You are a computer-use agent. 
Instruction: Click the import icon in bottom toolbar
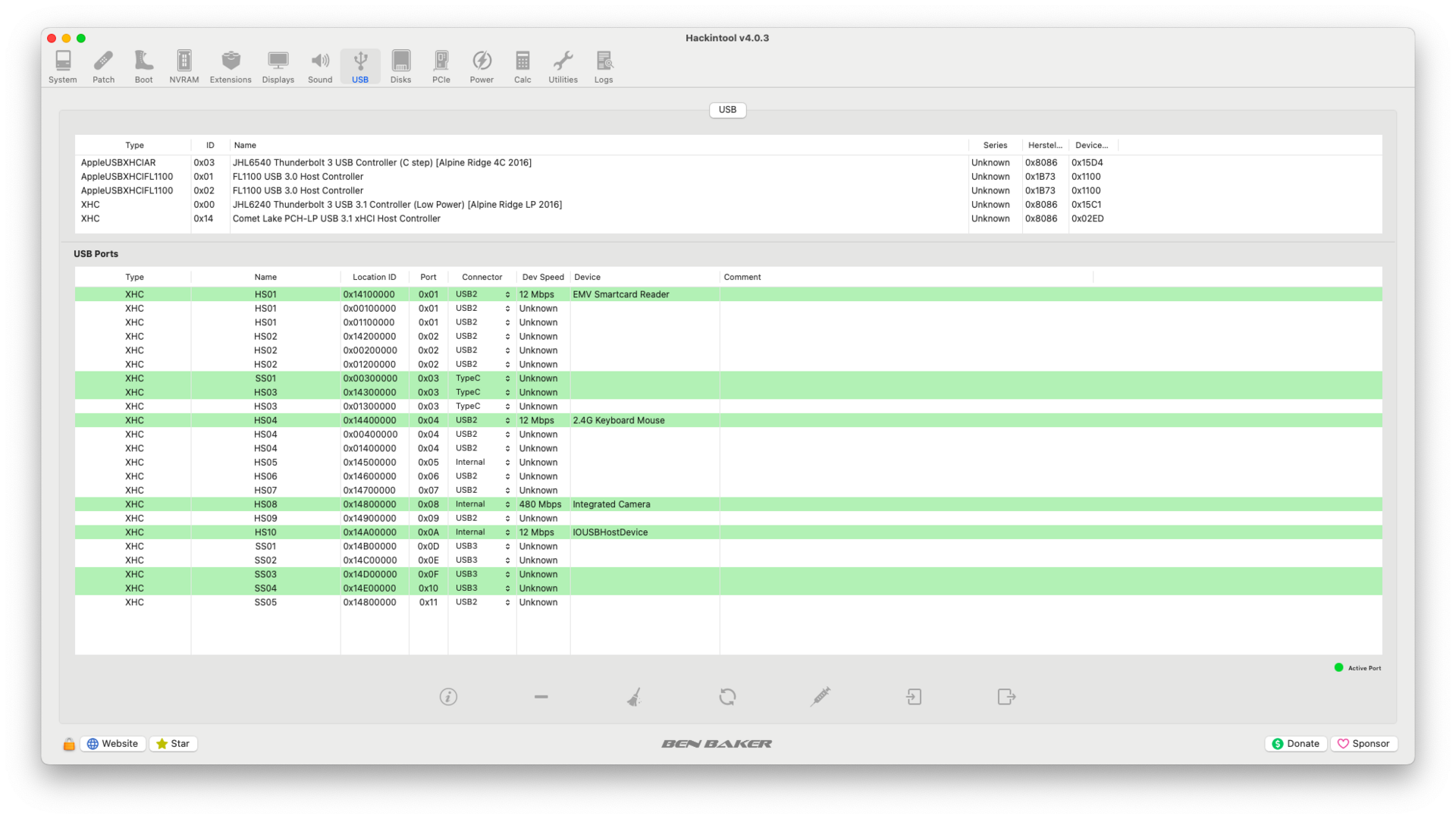coord(914,696)
